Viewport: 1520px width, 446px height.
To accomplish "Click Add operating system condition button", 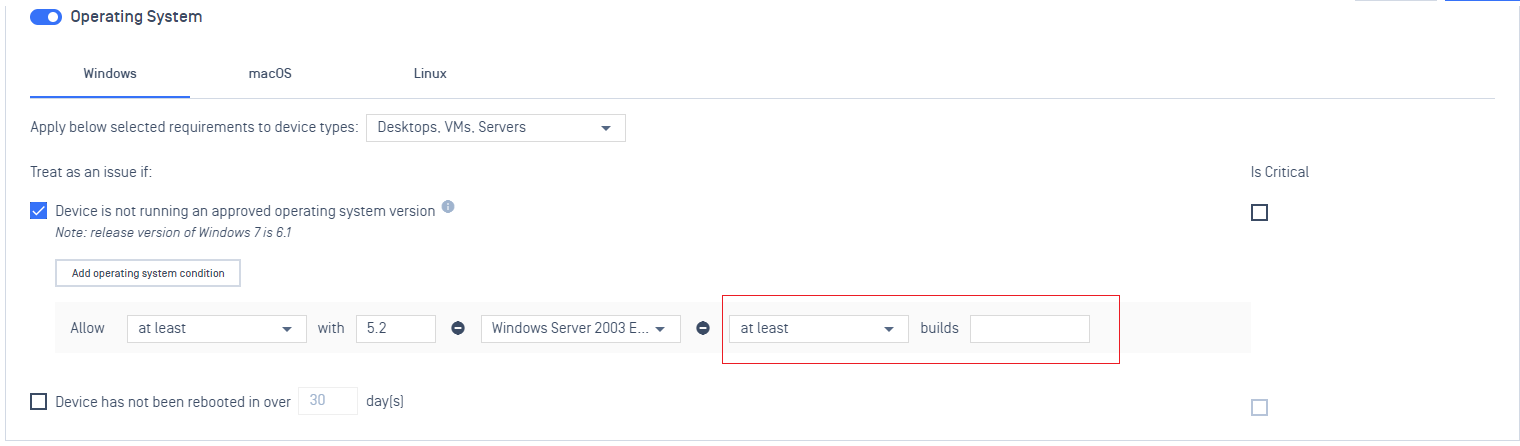I will pos(148,273).
